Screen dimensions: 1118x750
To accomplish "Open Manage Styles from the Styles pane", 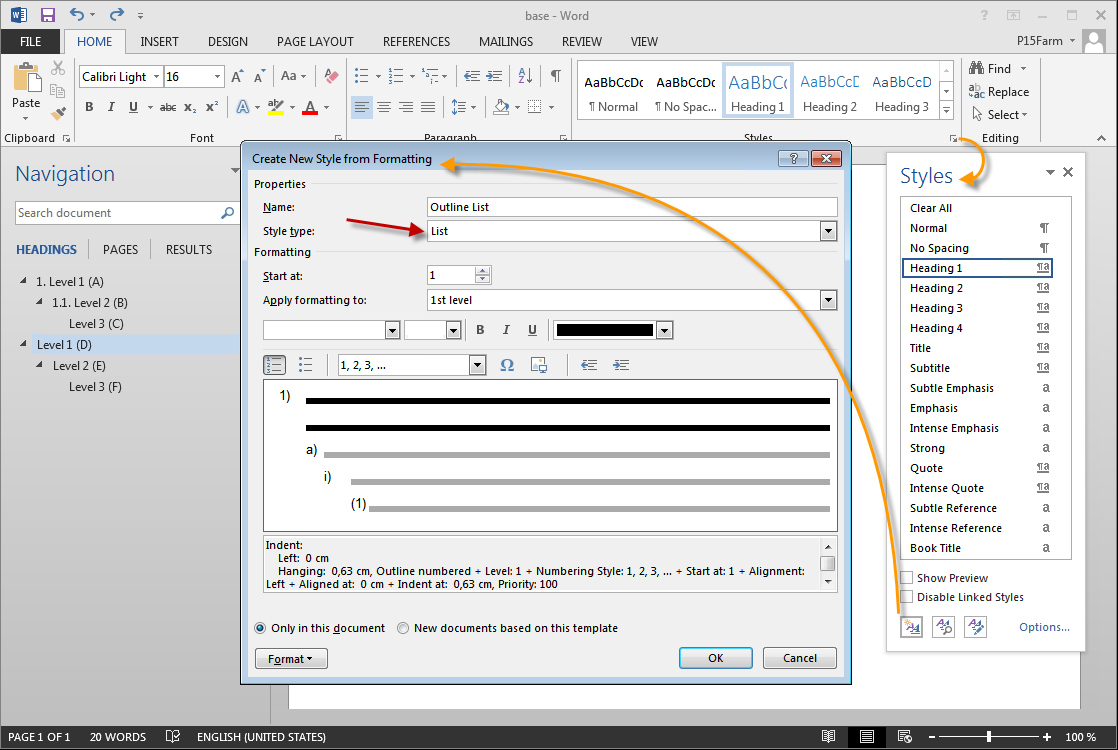I will [x=975, y=626].
